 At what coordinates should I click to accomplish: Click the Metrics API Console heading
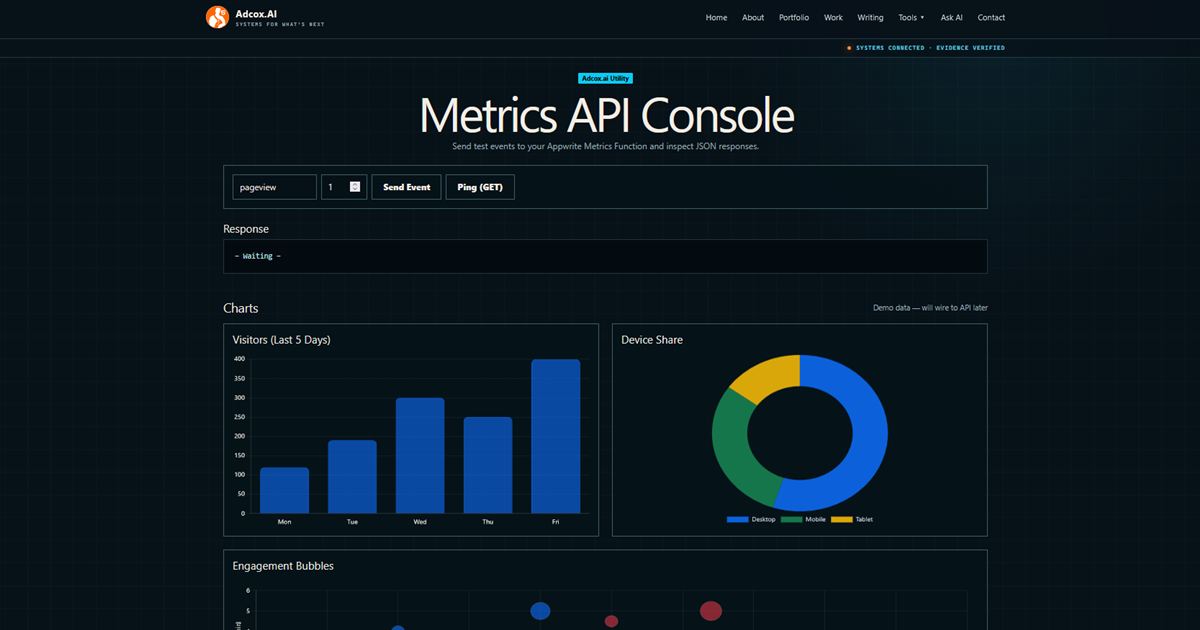coord(606,115)
